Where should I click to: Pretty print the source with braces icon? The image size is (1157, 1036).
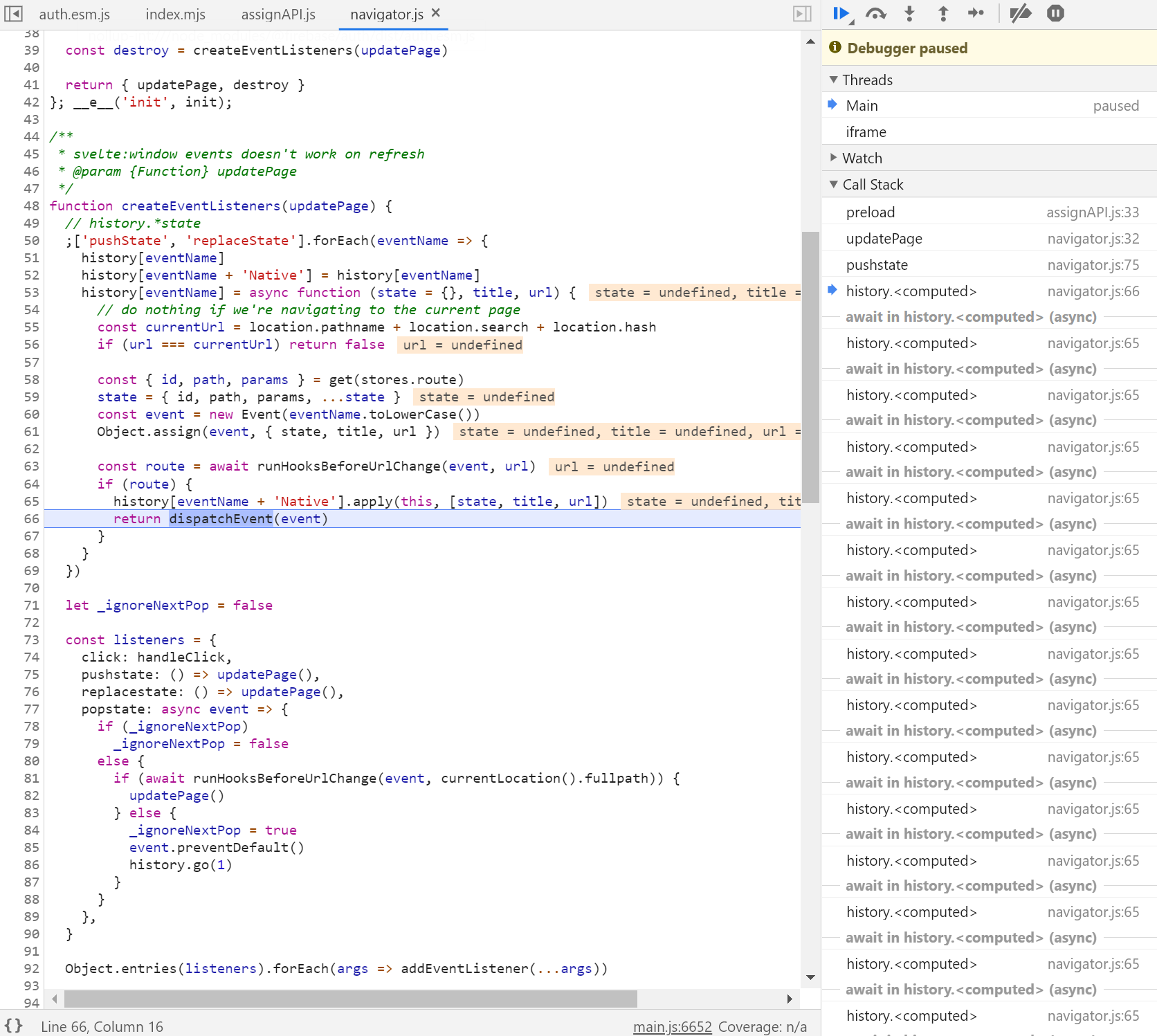coord(14,1026)
